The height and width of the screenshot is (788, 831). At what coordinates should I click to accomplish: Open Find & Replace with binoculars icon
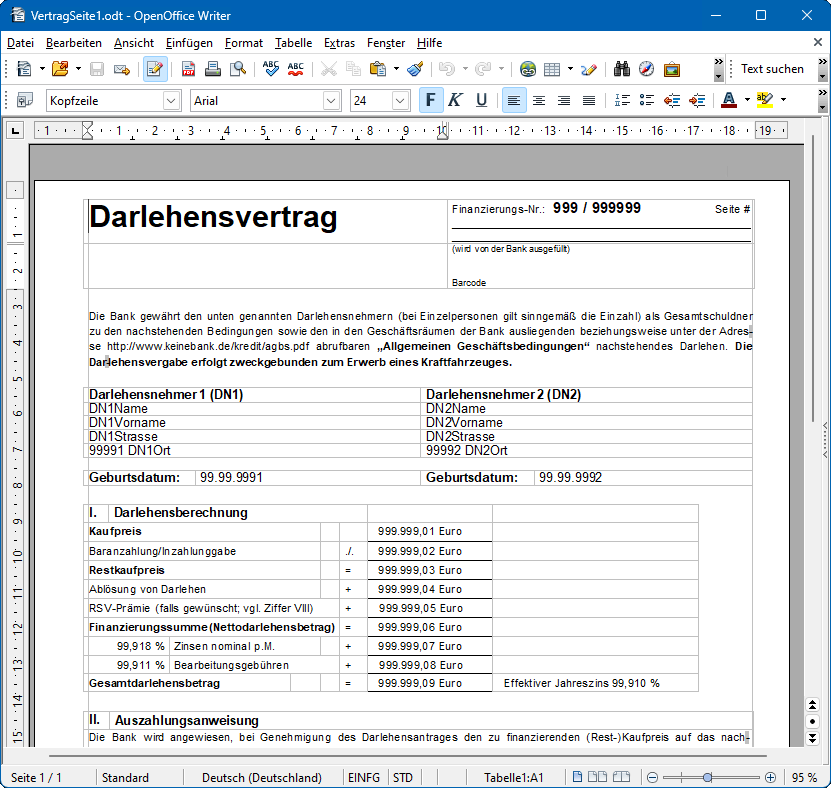coord(621,69)
